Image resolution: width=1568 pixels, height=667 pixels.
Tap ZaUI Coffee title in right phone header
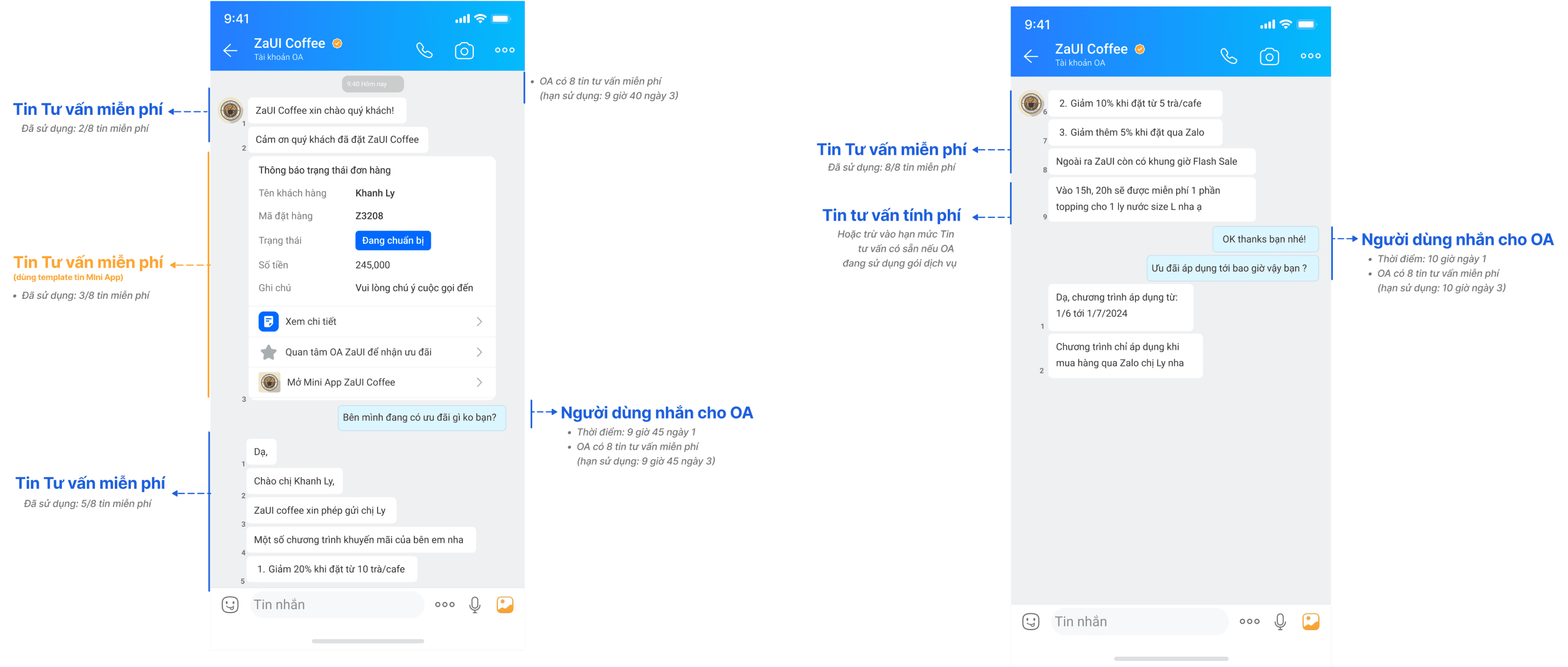pos(1091,49)
